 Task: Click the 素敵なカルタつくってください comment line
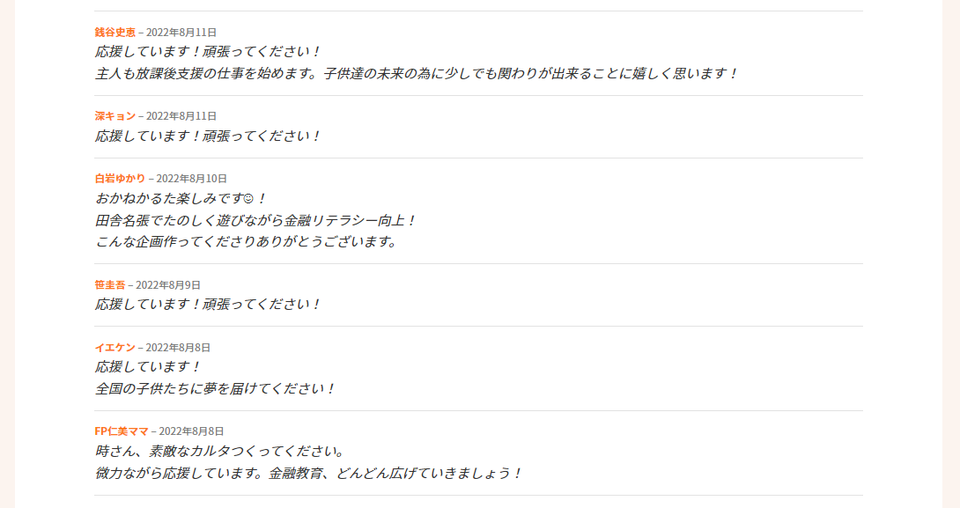point(220,452)
